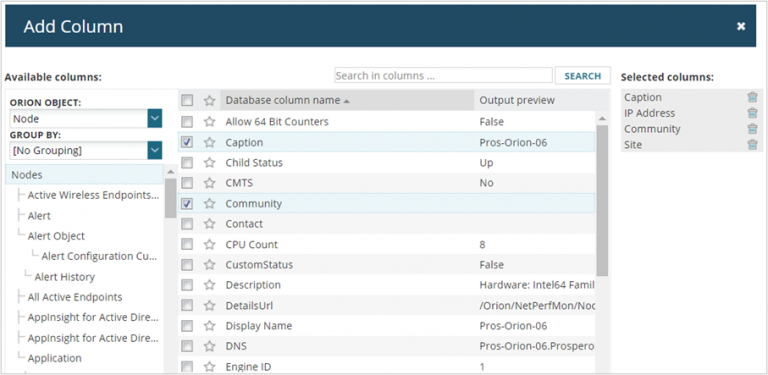Select Caption in Selected columns list
The width and height of the screenshot is (768, 375).
643,97
